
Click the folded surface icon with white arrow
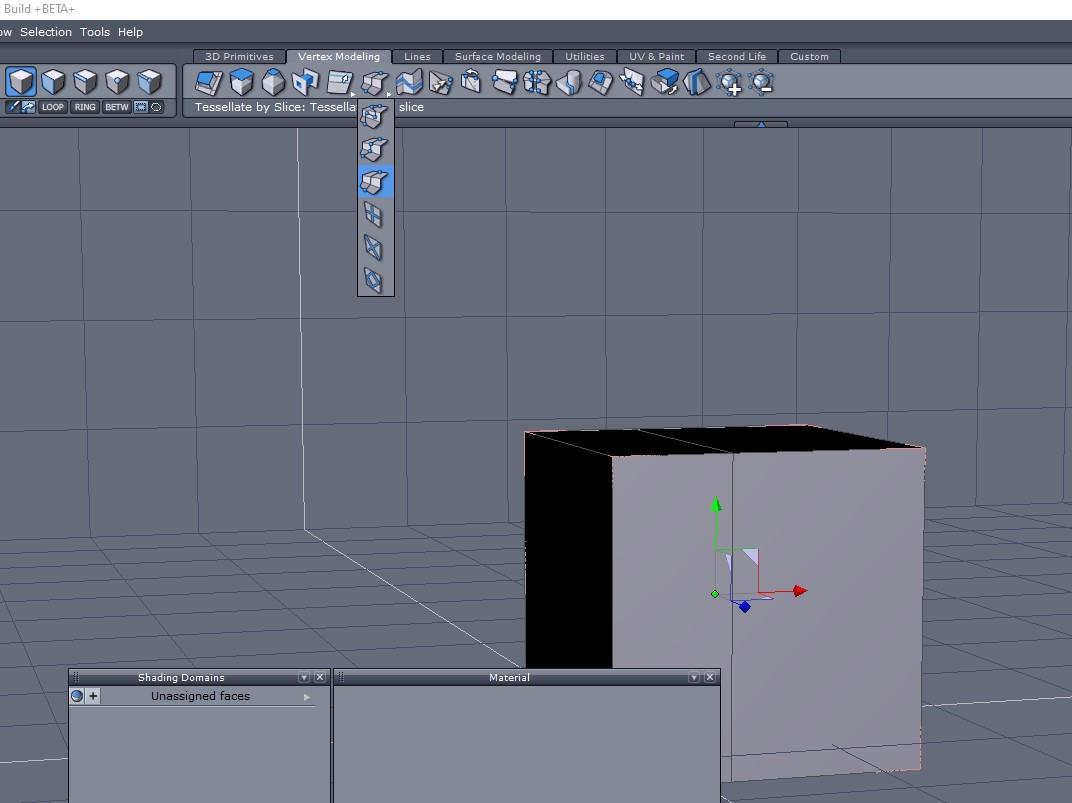339,82
